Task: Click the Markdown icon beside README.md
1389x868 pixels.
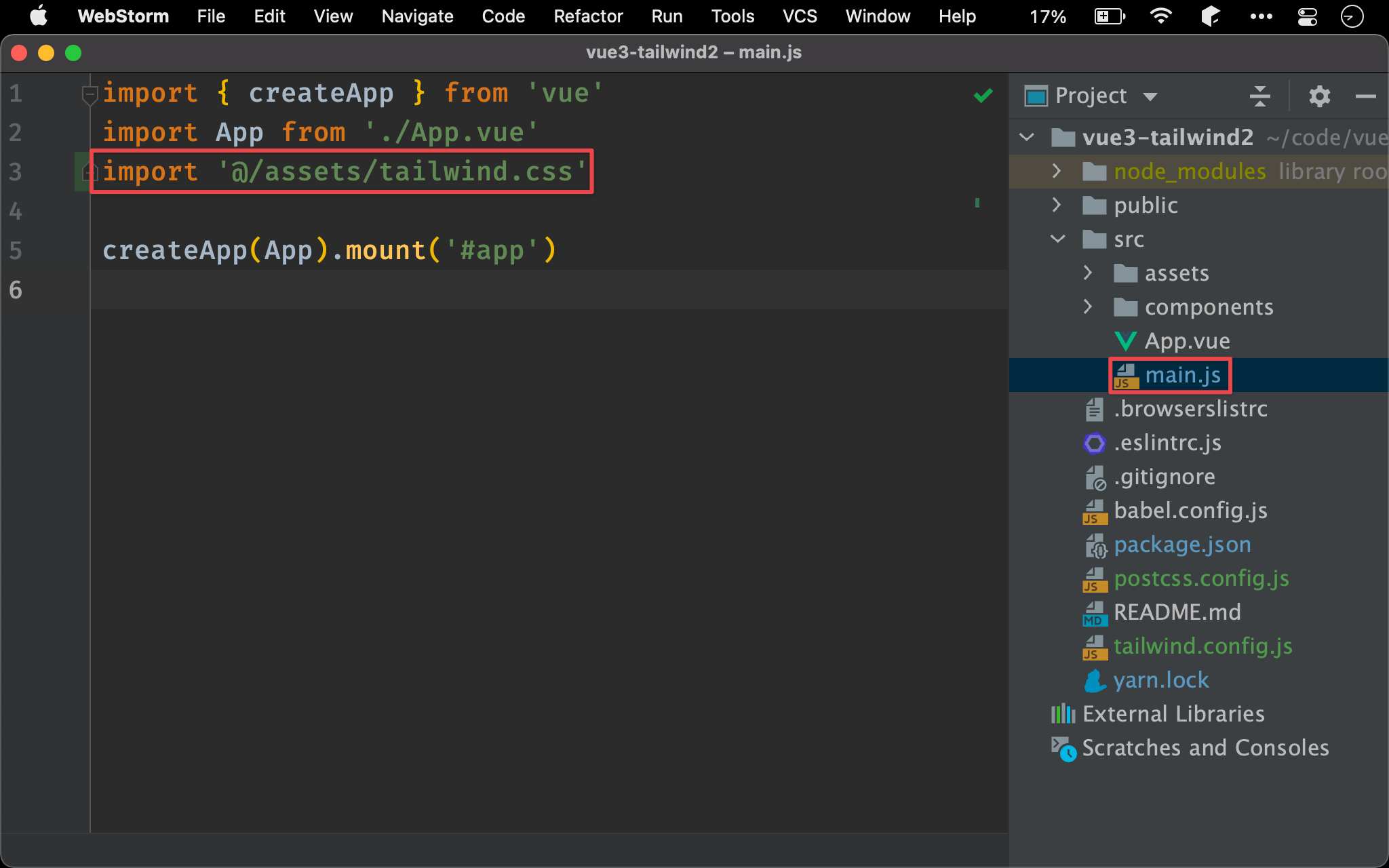Action: tap(1094, 613)
